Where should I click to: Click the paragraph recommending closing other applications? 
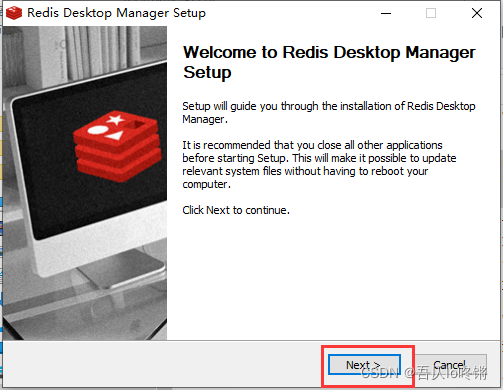pyautogui.click(x=319, y=164)
